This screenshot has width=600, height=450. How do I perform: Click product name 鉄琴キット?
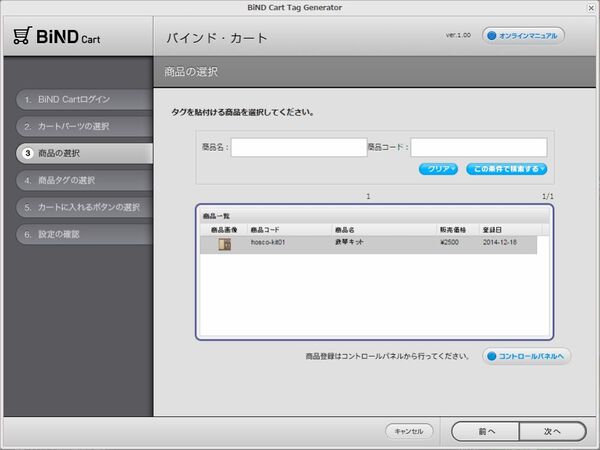(349, 242)
